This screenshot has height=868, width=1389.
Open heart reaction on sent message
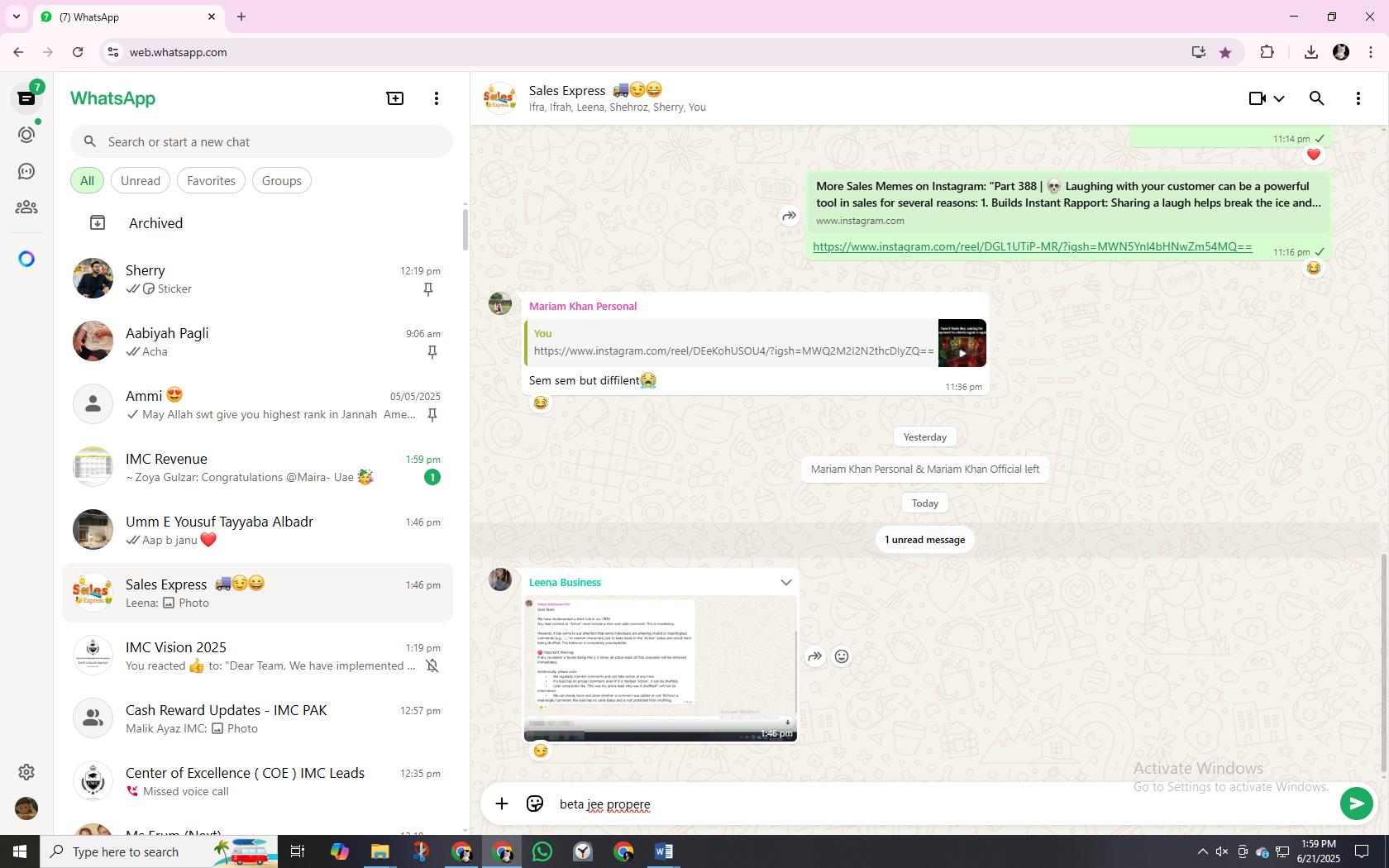[x=1314, y=155]
